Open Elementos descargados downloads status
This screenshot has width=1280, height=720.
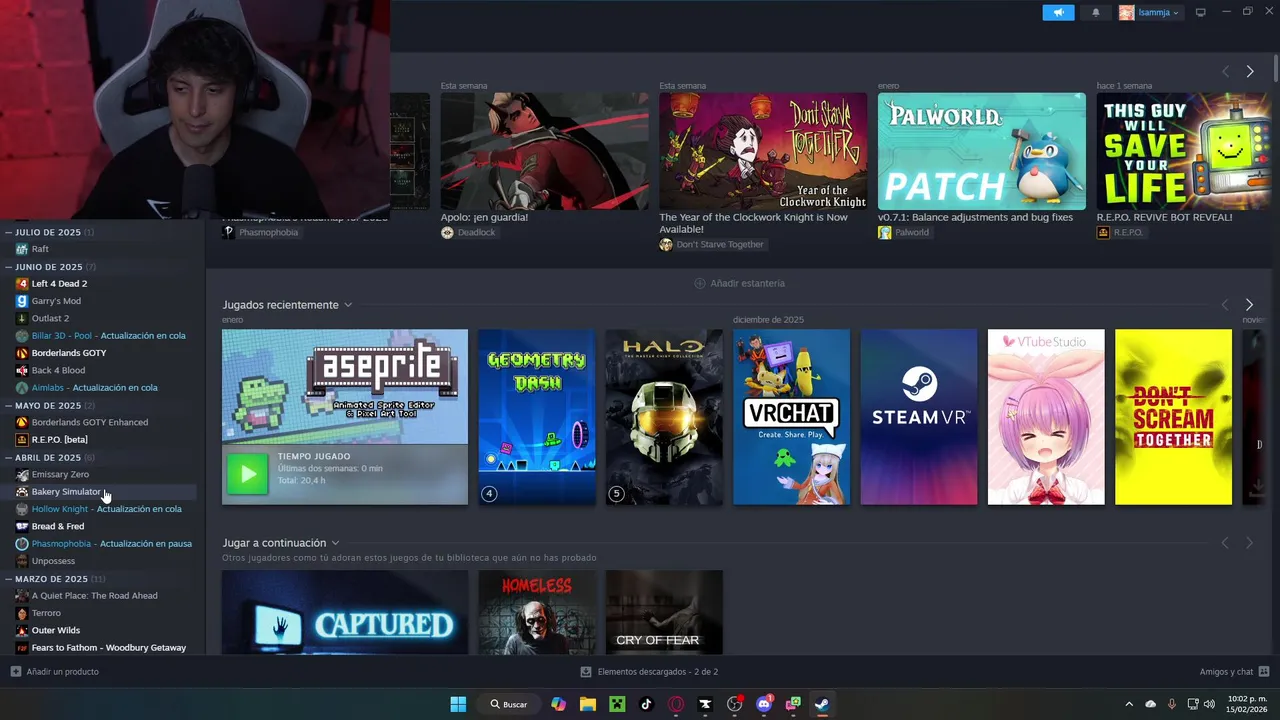point(650,672)
